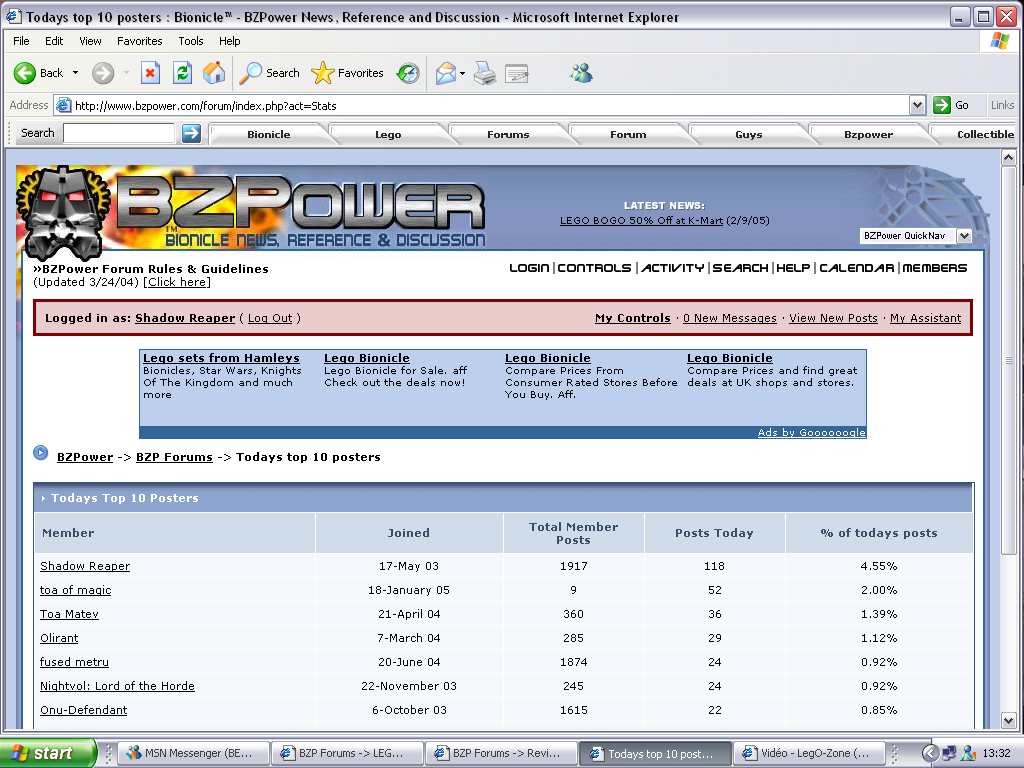Open Shadow Reaper member profile in table
1024x768 pixels.
[85, 566]
